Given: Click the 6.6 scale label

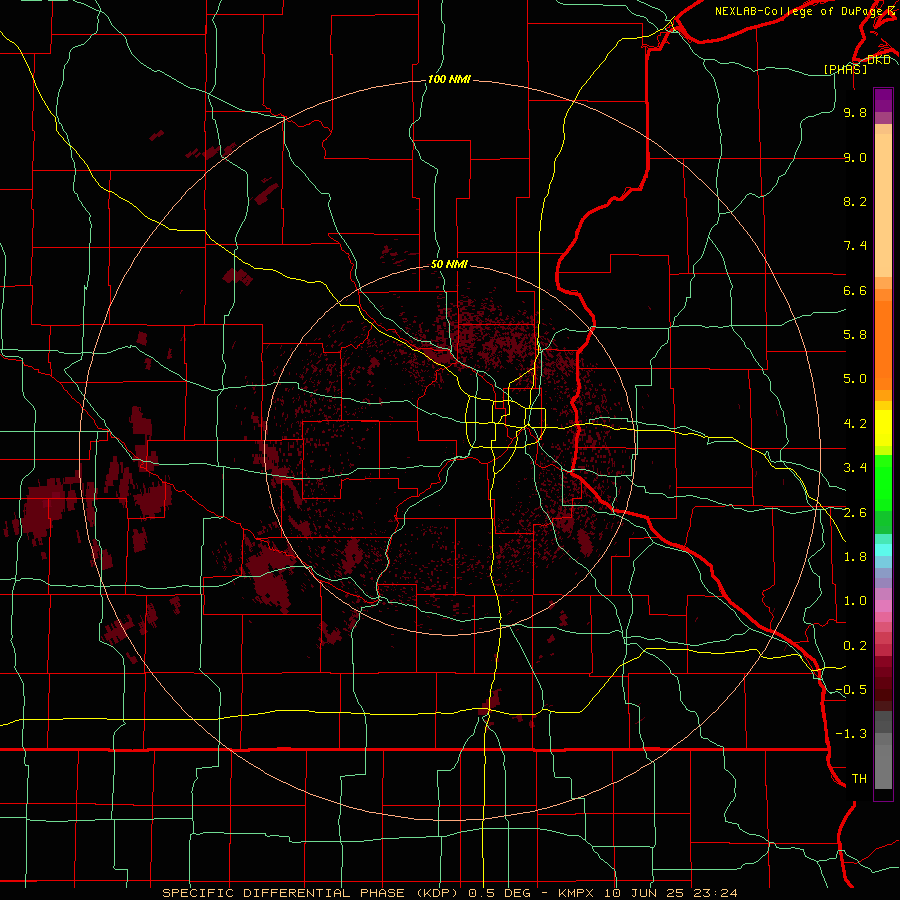Looking at the screenshot, I should point(855,290).
